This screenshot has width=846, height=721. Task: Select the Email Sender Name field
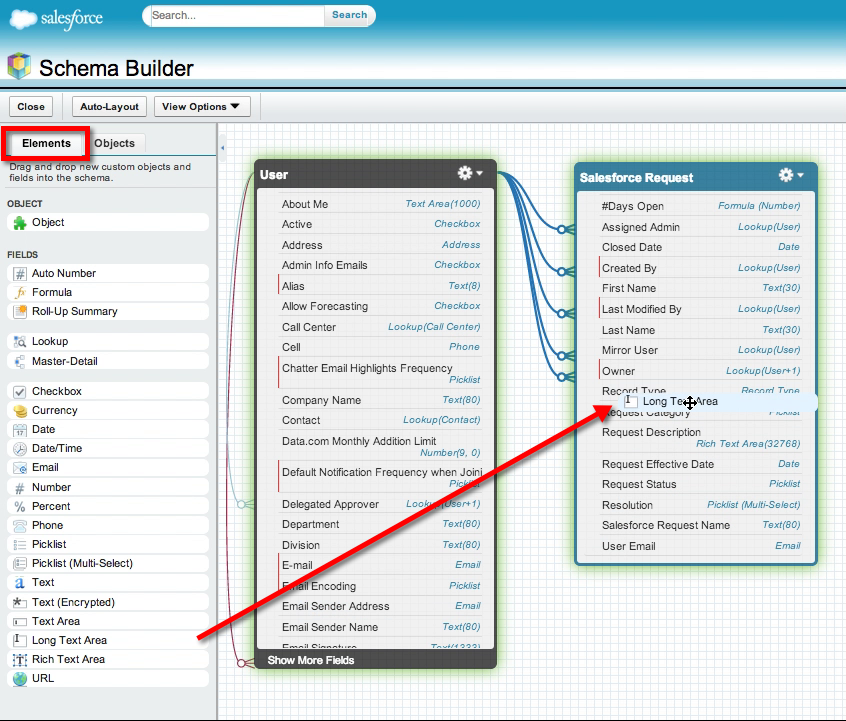pos(380,627)
